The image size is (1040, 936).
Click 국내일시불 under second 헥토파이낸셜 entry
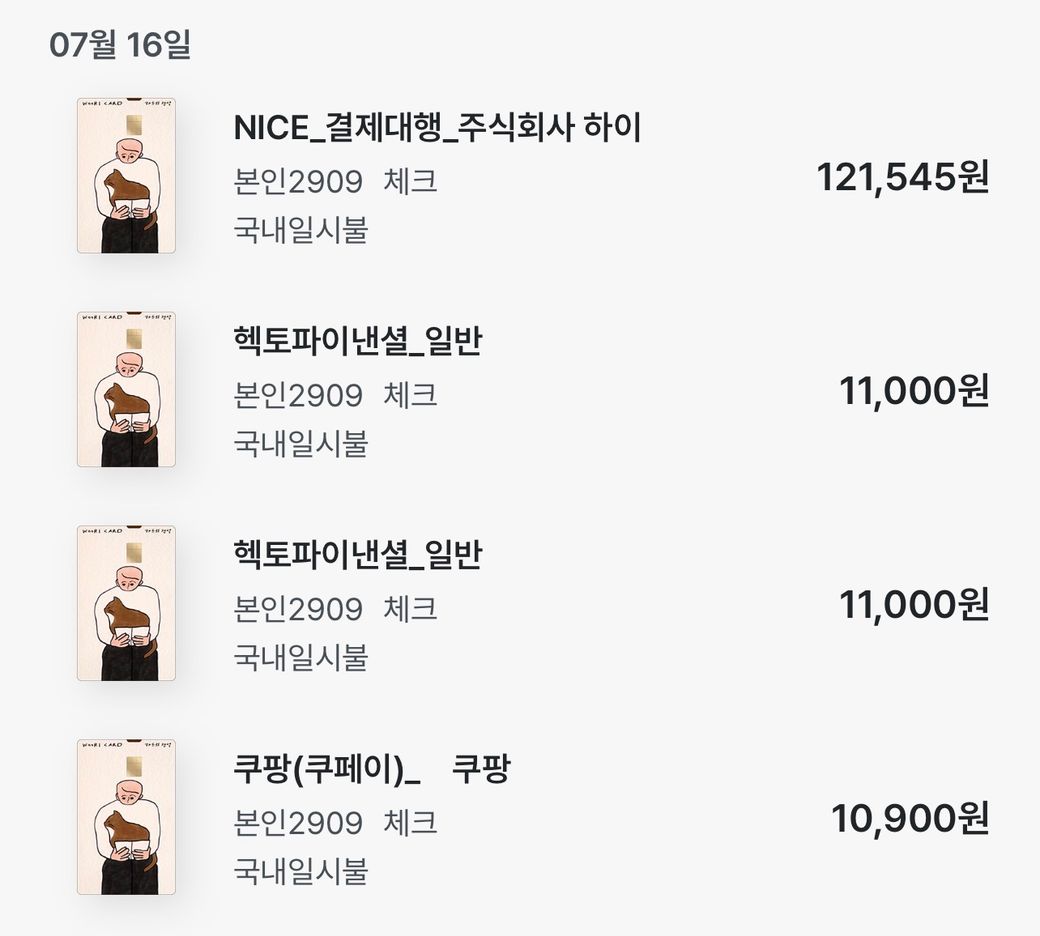(301, 657)
